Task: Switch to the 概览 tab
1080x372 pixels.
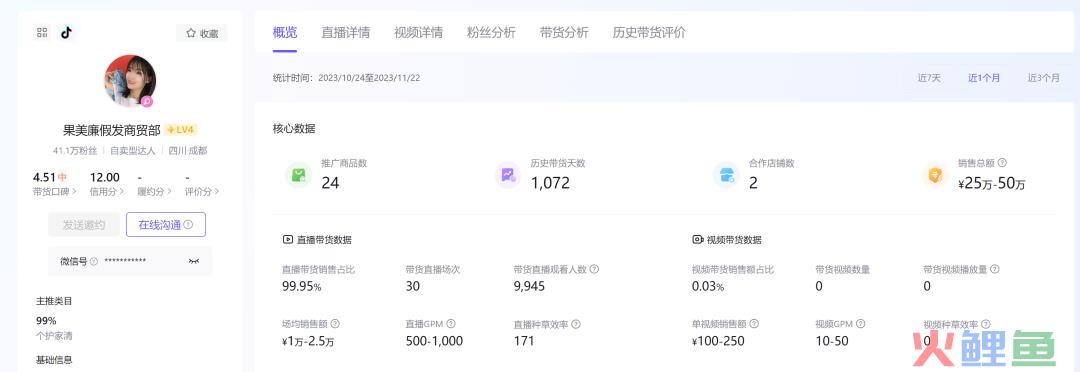Action: [285, 32]
